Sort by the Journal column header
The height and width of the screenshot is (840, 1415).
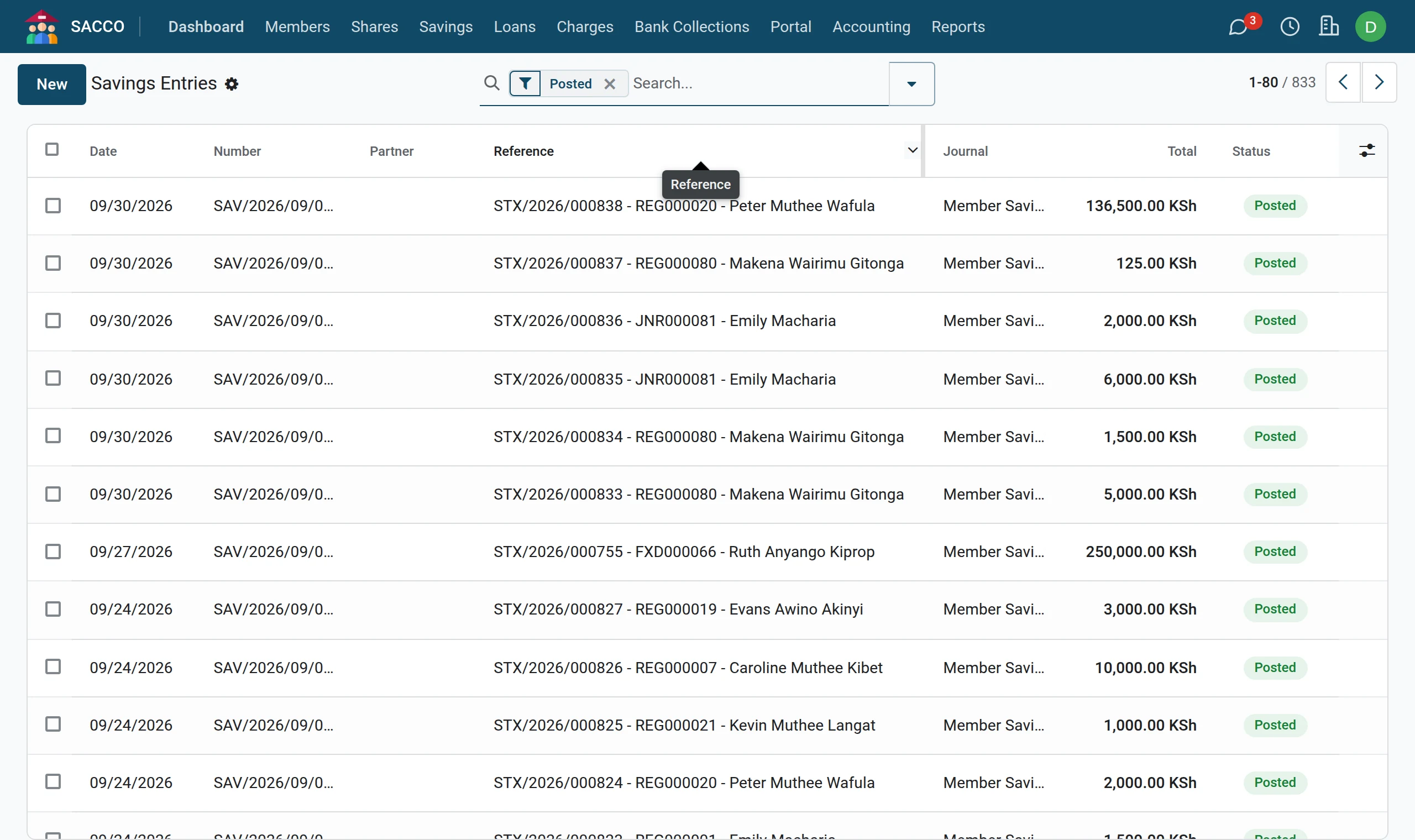(965, 151)
